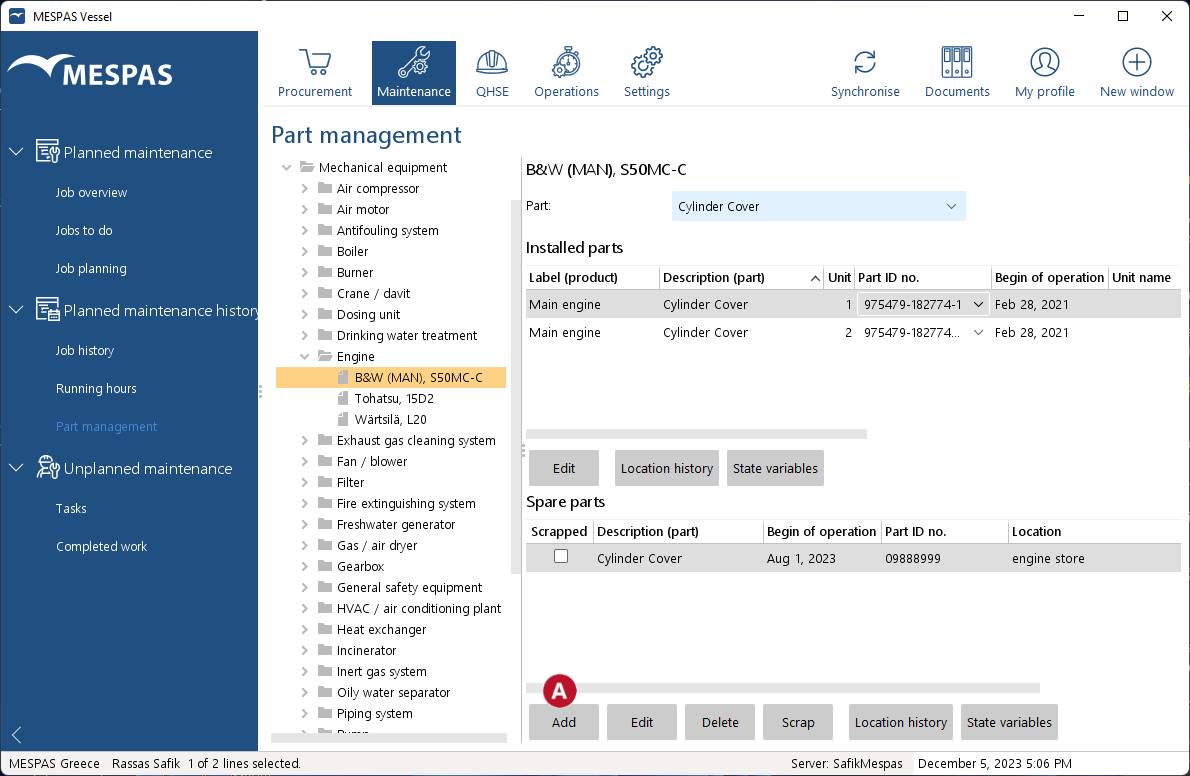Viewport: 1190px width, 776px height.
Task: Click the MESPAS logo
Action: (x=90, y=71)
